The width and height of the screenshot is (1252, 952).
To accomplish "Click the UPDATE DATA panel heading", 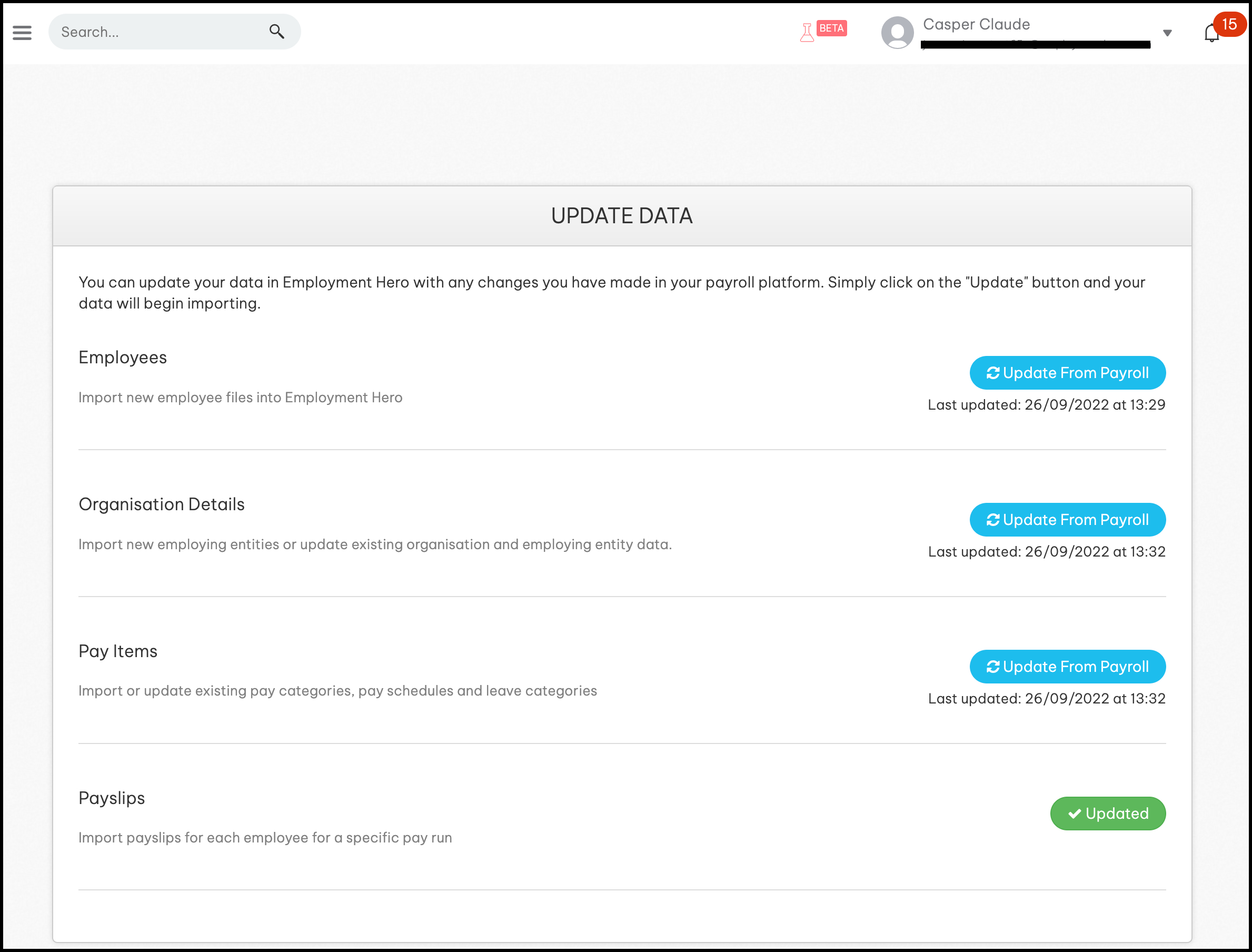I will coord(621,216).
